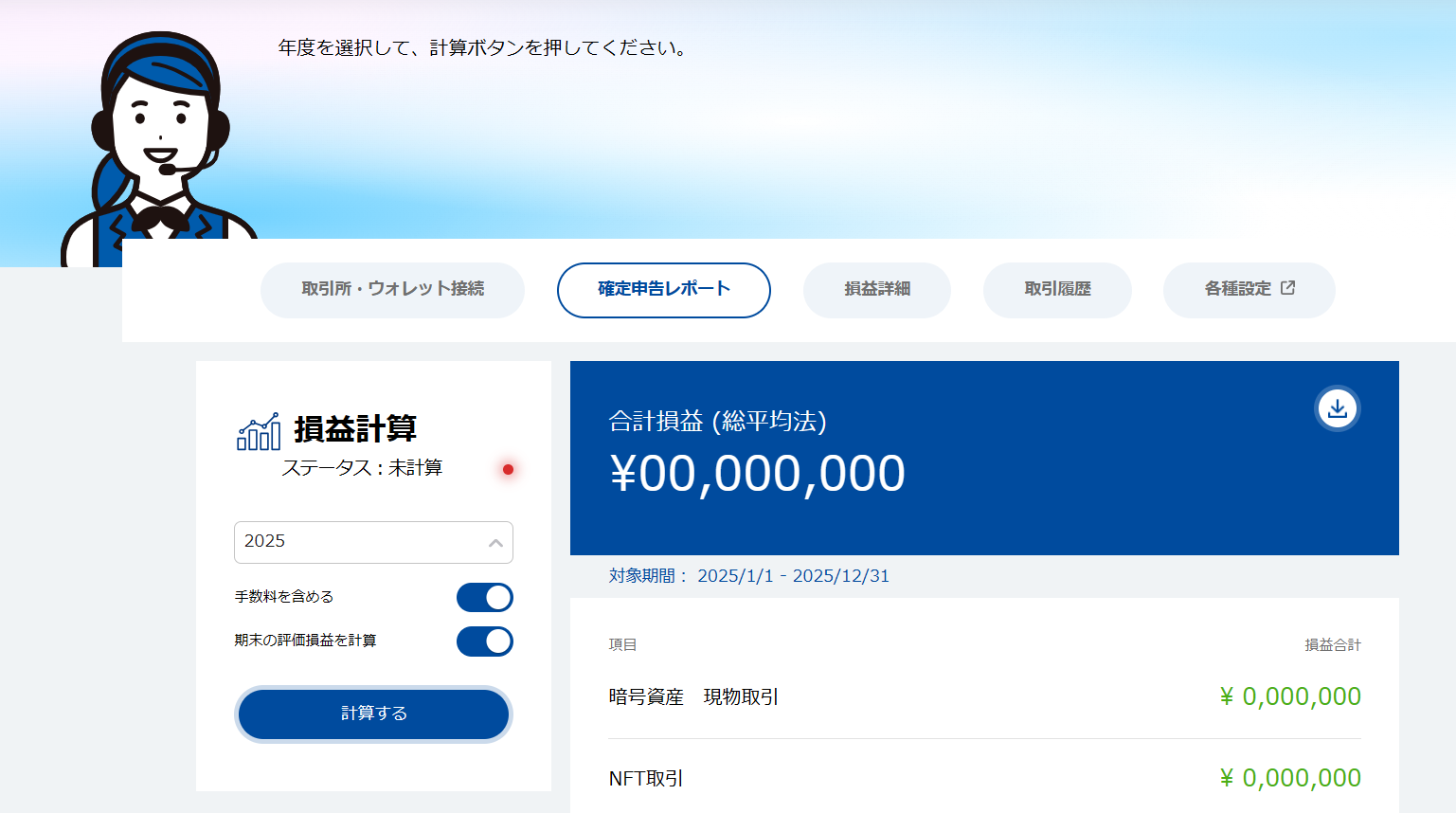This screenshot has width=1456, height=813.
Task: Click the 損益計算 chart icon
Action: click(x=259, y=430)
